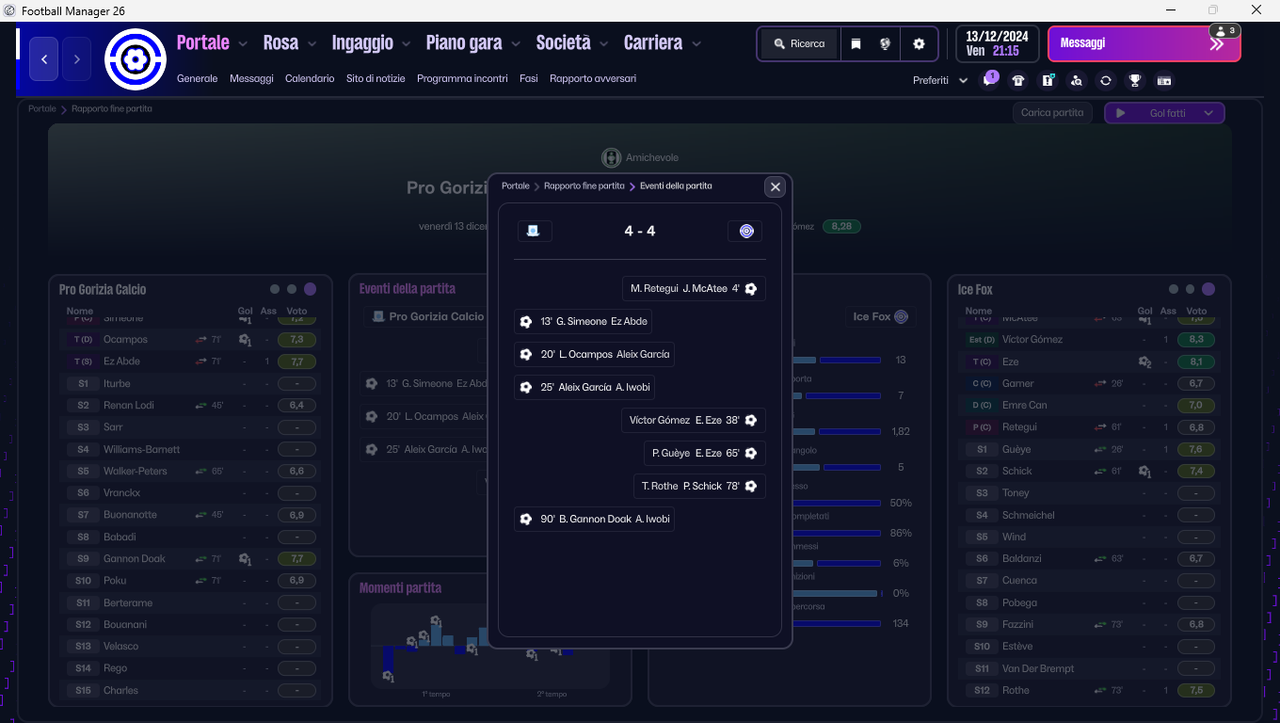Image resolution: width=1280 pixels, height=723 pixels.
Task: Click the 8,28 rating badge in the header
Action: [x=841, y=227]
